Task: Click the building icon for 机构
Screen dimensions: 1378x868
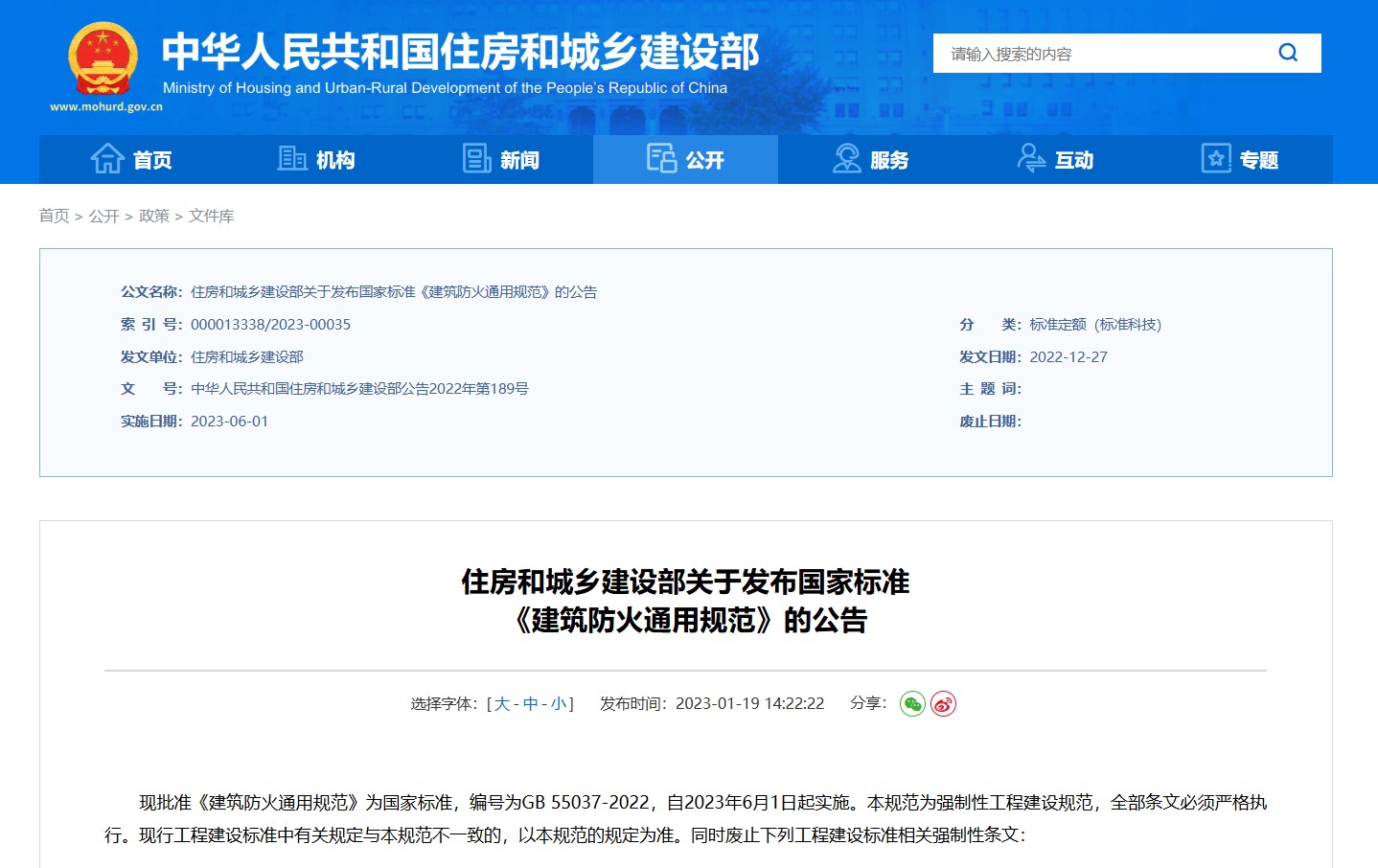Action: [x=291, y=159]
